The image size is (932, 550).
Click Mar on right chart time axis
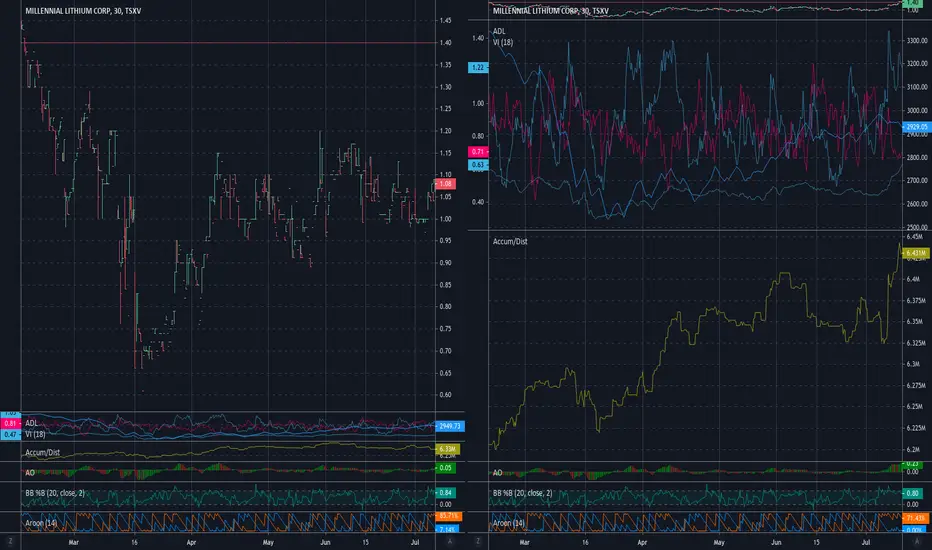[524, 542]
